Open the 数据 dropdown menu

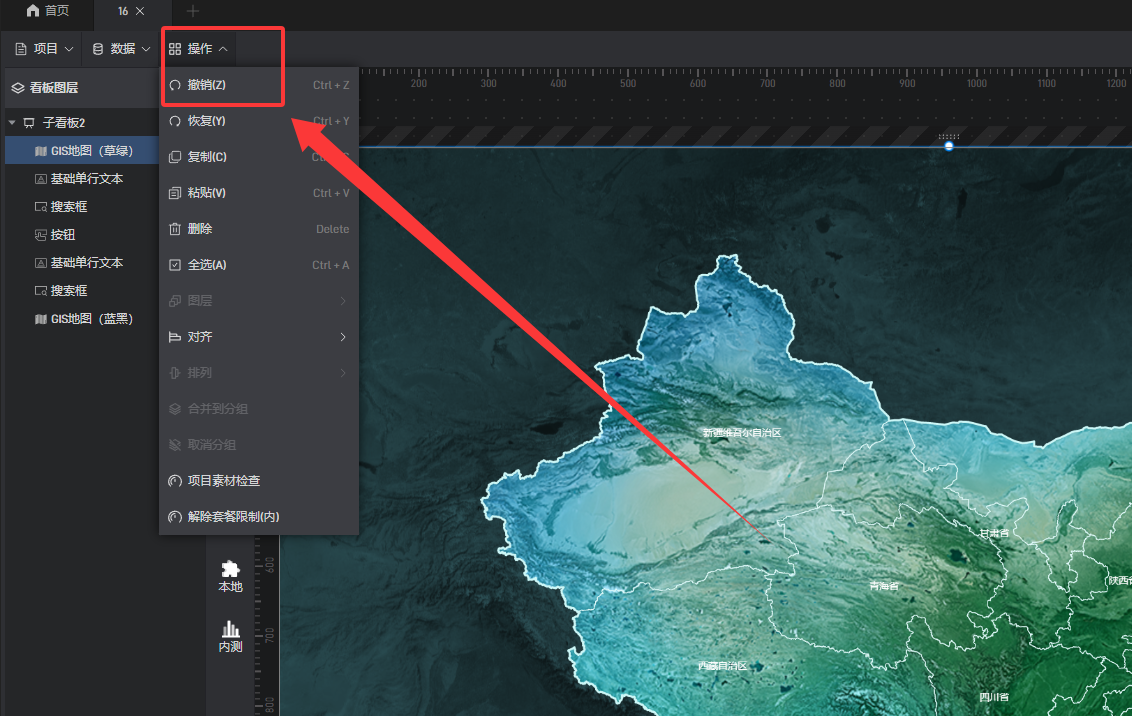click(121, 48)
